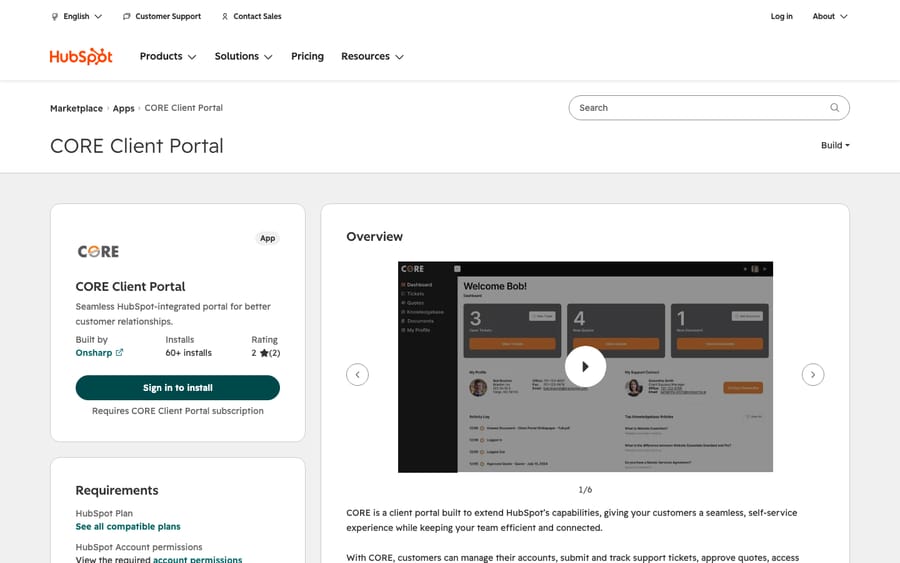This screenshot has width=900, height=563.
Task: Click the CORE app logo
Action: click(99, 251)
